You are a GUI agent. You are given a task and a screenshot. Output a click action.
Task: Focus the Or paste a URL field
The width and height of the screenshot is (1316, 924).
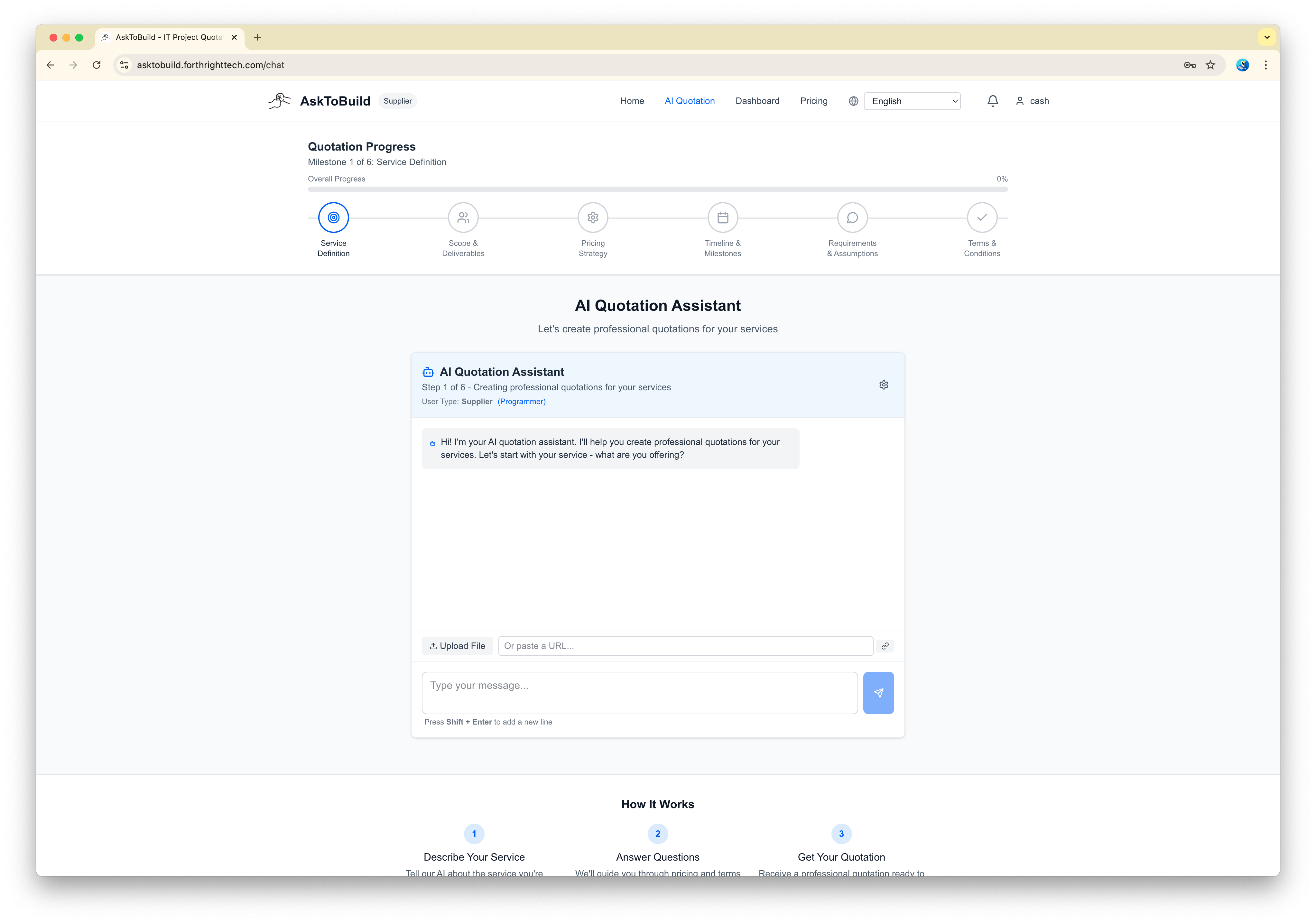pos(686,646)
